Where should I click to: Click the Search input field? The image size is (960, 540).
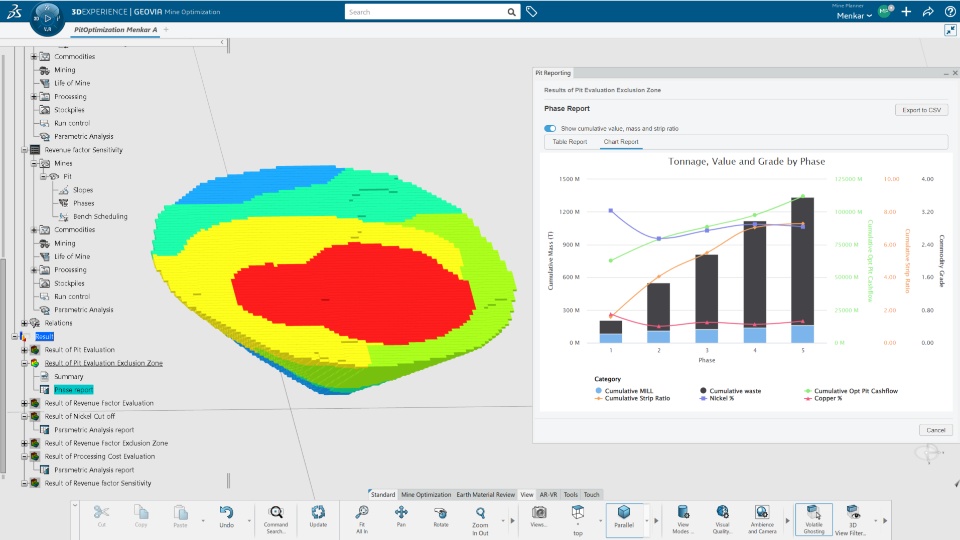tap(426, 12)
